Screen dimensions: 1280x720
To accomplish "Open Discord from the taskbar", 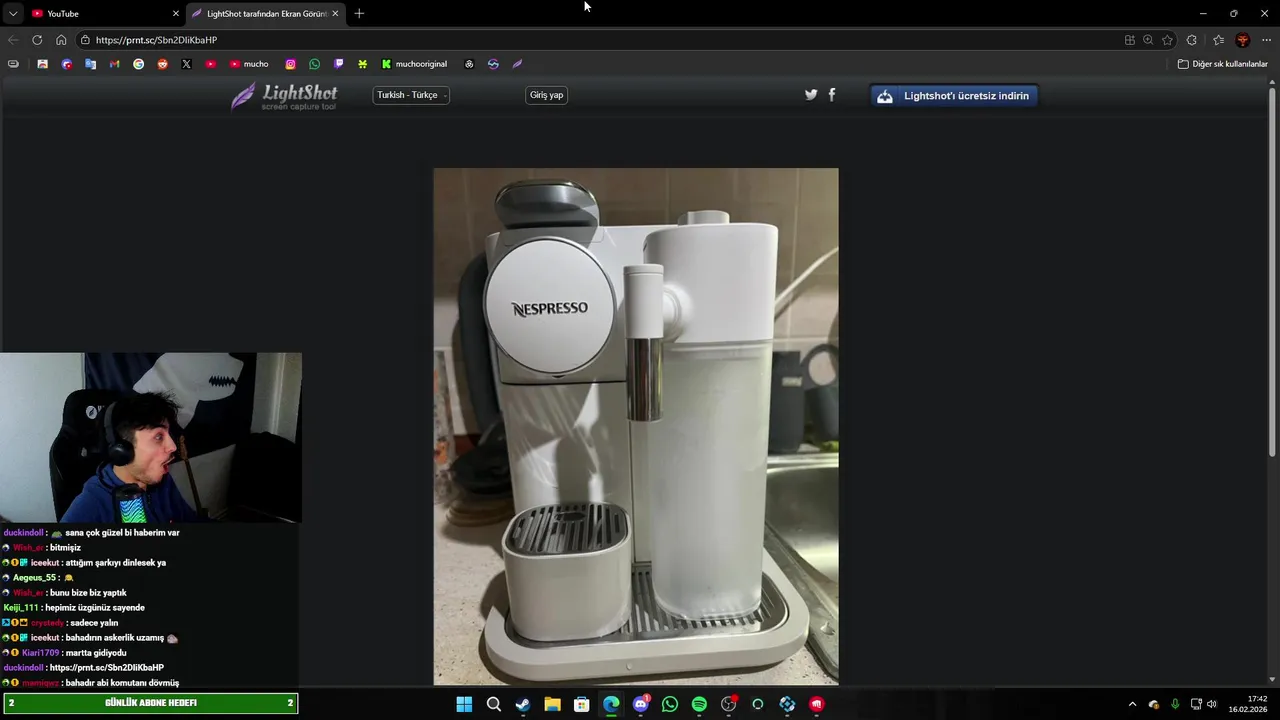I will click(x=641, y=704).
